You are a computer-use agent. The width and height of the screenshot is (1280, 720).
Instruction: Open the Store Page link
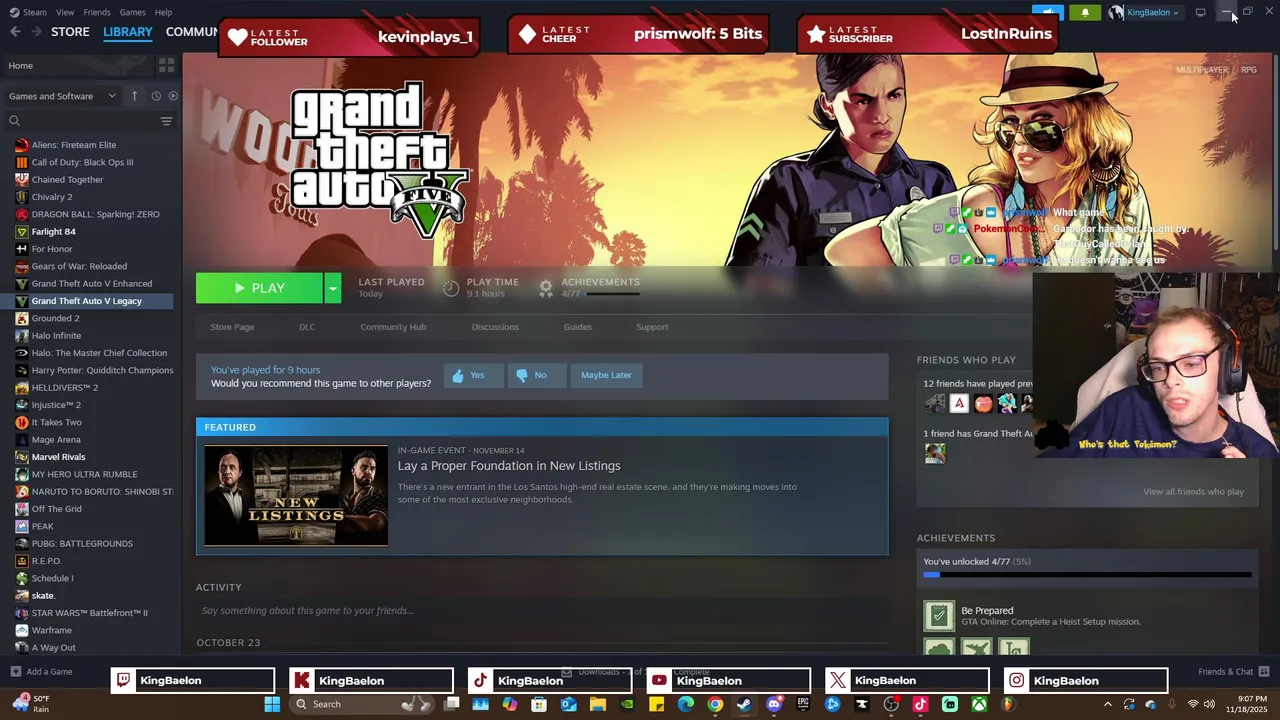(232, 327)
